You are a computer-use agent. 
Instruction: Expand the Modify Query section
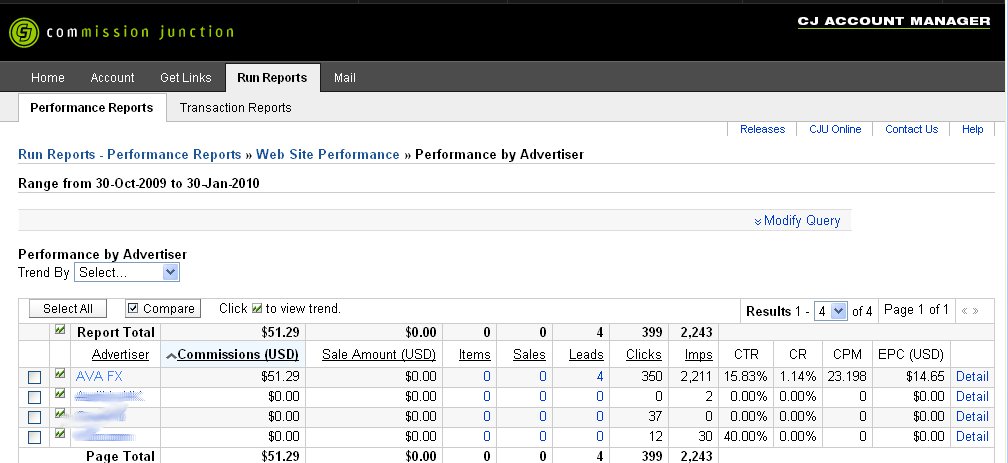click(x=802, y=221)
